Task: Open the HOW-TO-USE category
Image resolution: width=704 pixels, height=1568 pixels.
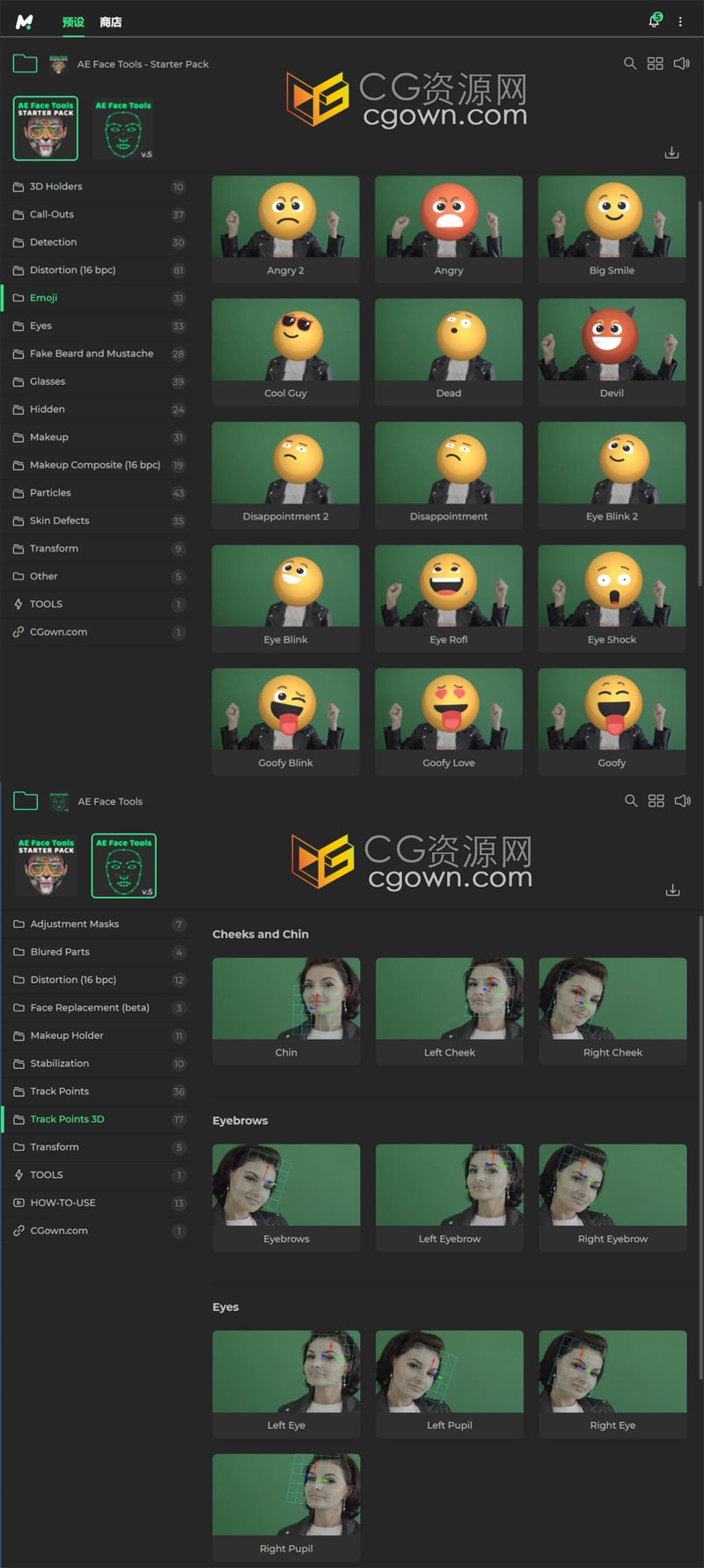Action: pos(95,1203)
